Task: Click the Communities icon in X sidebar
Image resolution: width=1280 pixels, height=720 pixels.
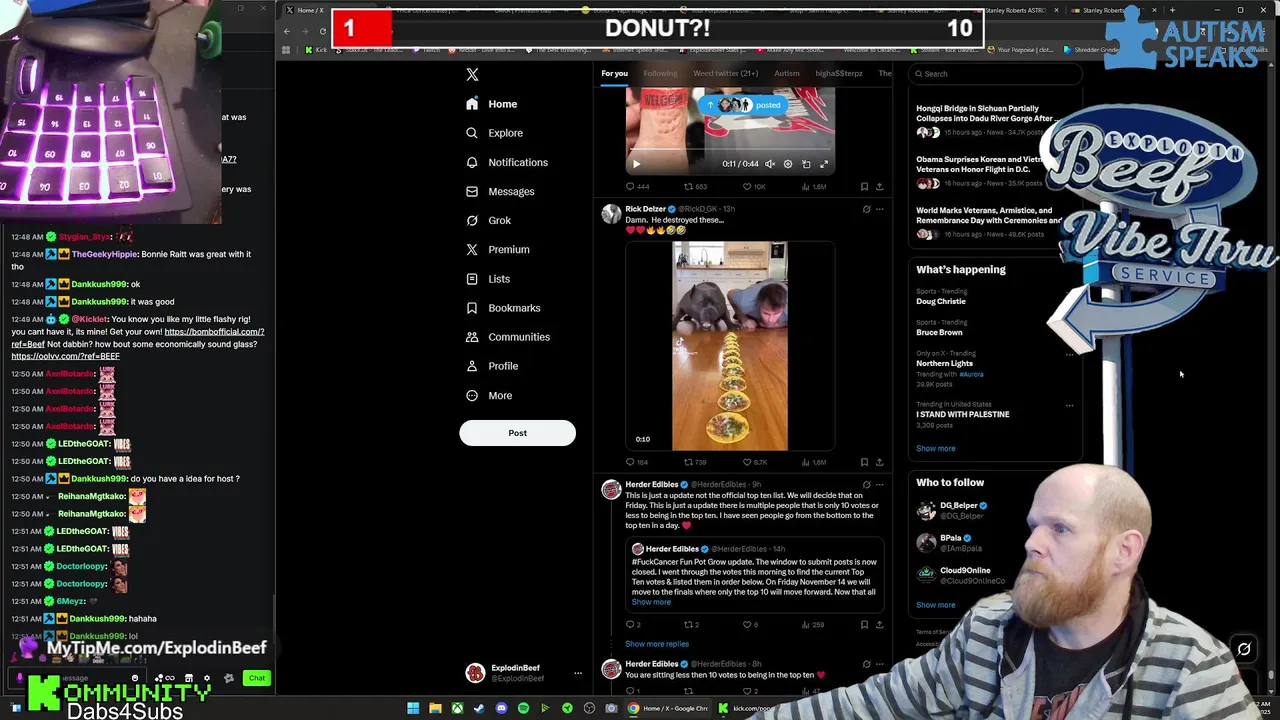Action: click(472, 337)
